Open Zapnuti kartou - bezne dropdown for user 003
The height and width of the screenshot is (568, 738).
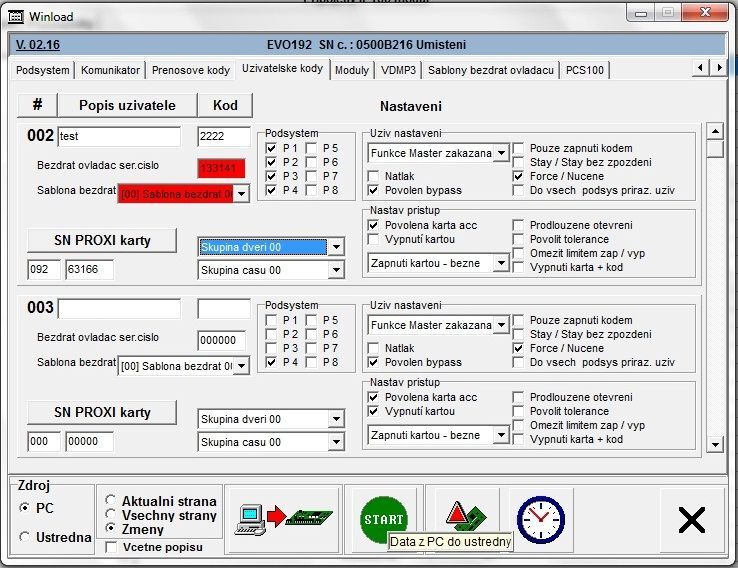coord(502,436)
